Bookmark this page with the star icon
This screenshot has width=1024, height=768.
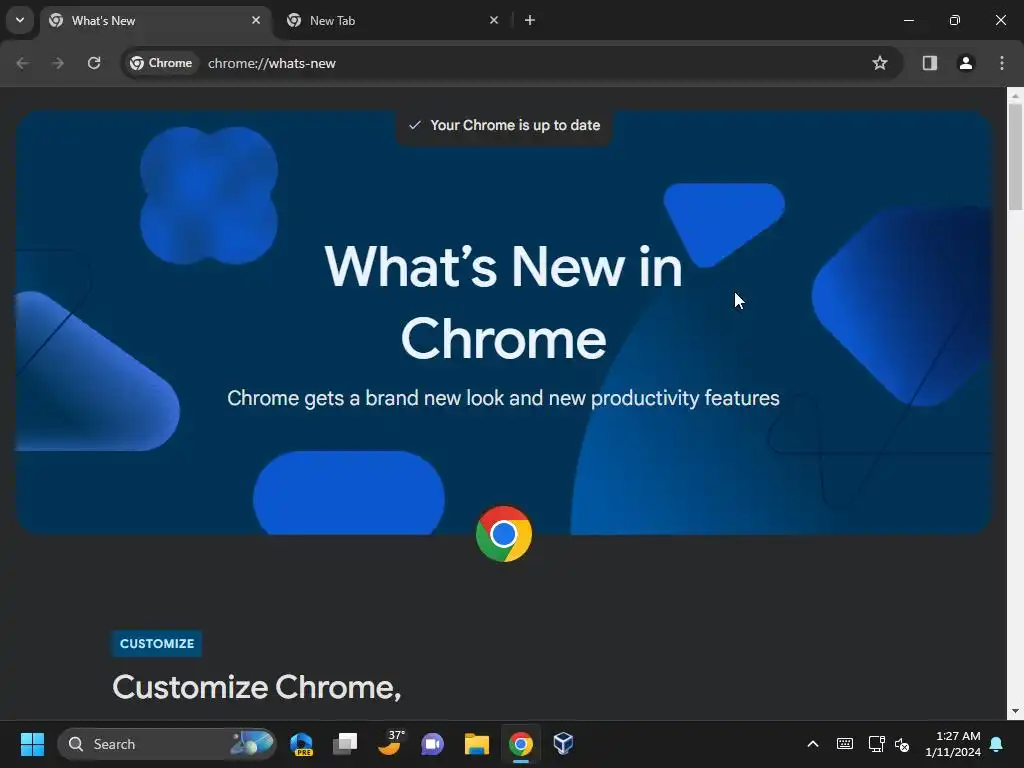[880, 63]
